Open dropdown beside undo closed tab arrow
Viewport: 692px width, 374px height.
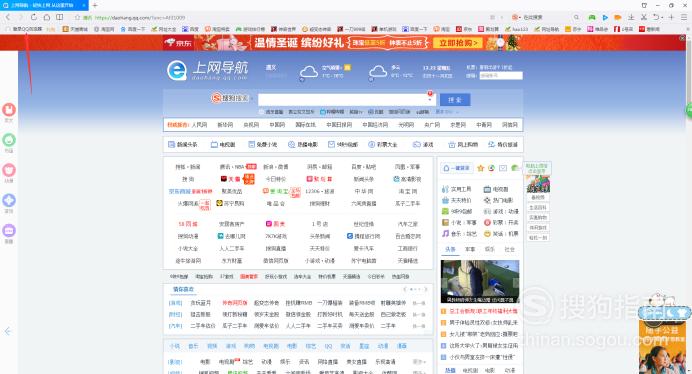[662, 17]
